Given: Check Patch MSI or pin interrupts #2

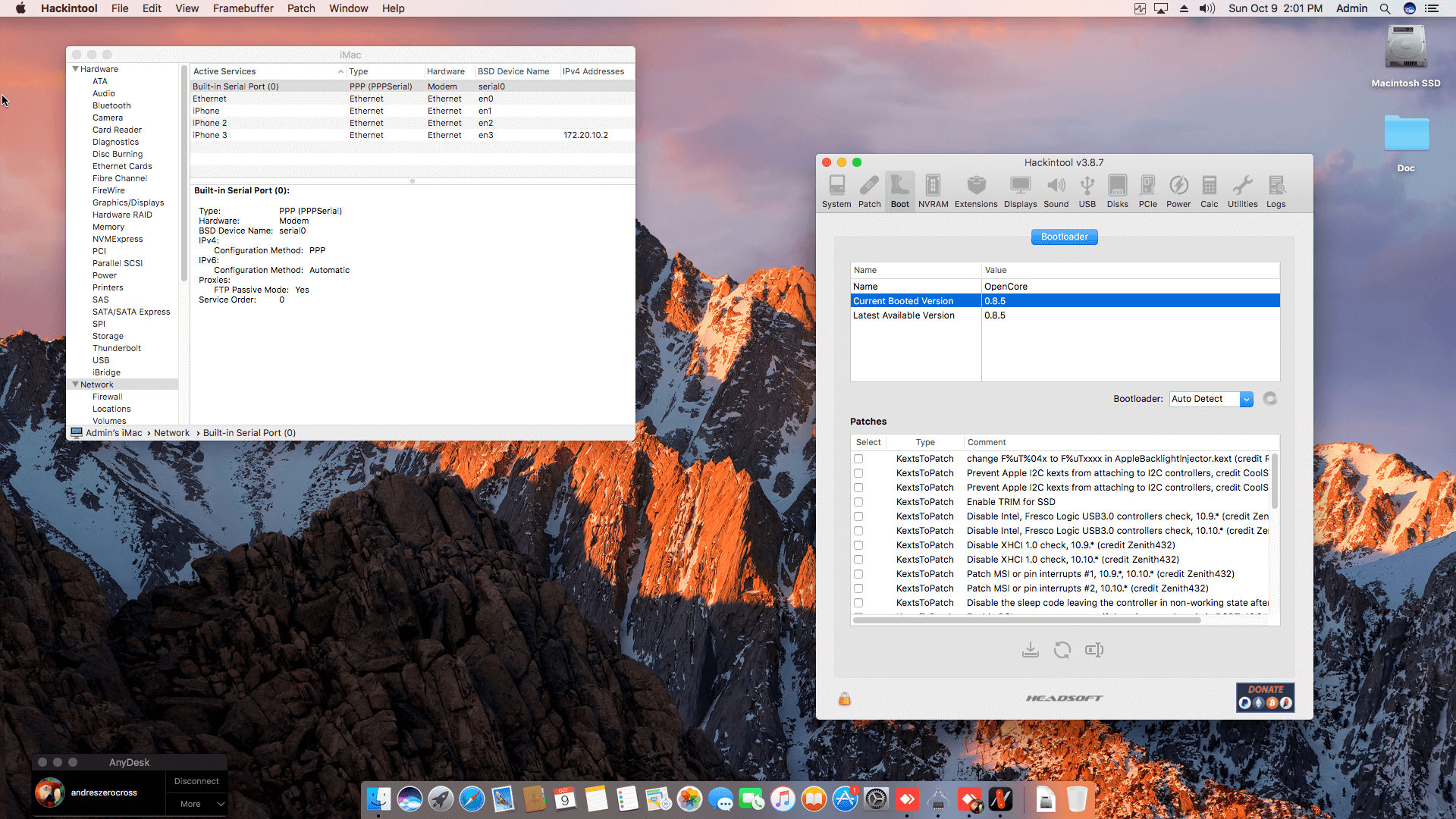Looking at the screenshot, I should point(858,588).
